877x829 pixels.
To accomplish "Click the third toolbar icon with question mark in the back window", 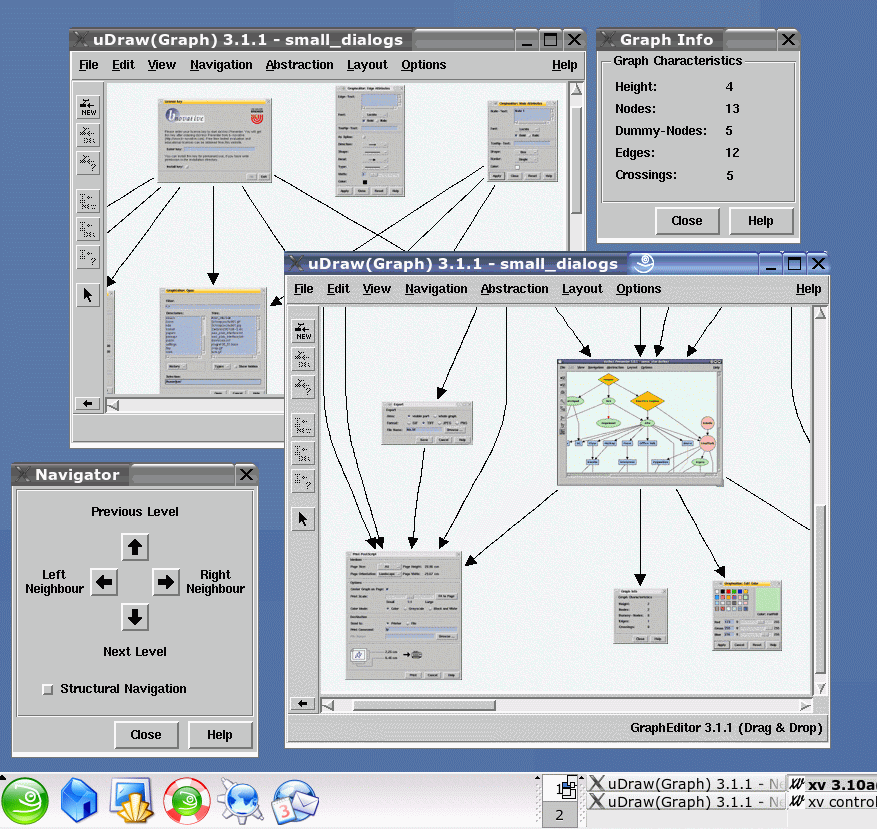I will pyautogui.click(x=88, y=163).
